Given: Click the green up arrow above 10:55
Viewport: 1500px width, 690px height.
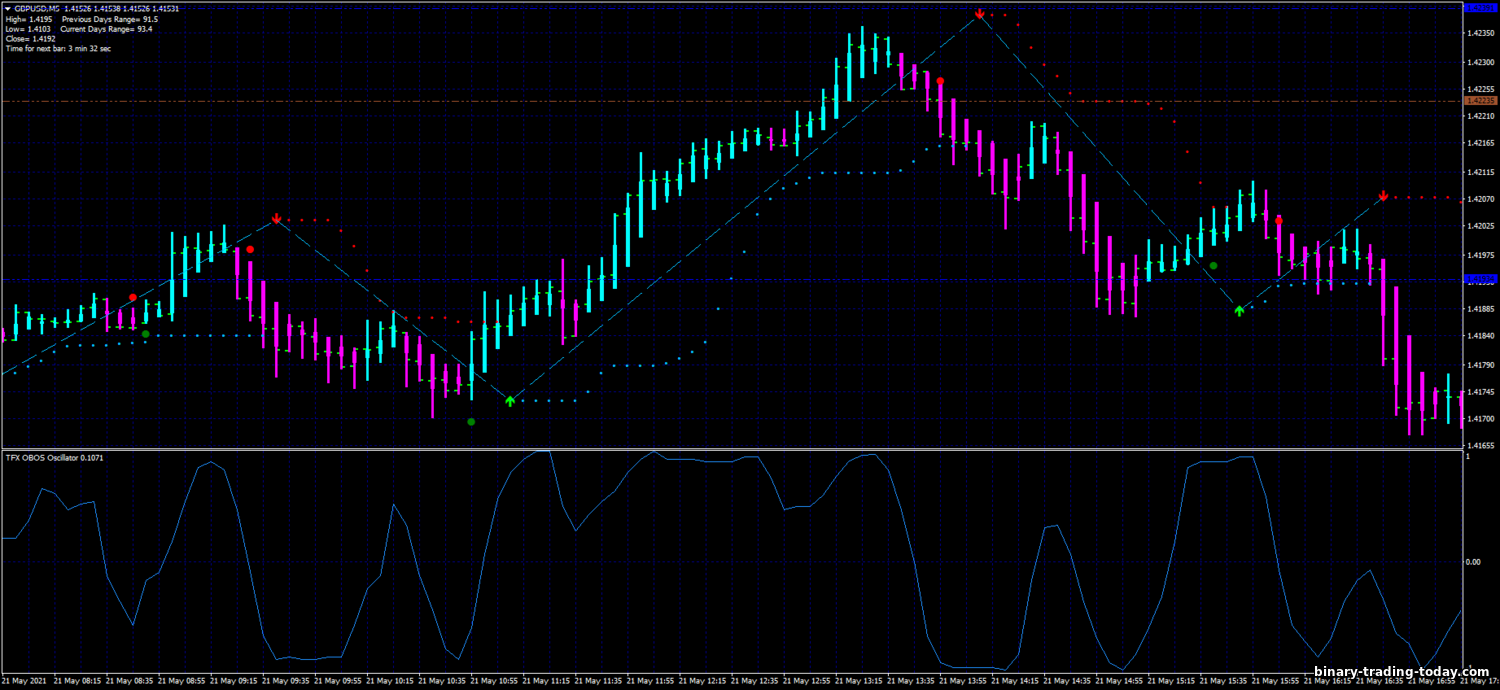Looking at the screenshot, I should (x=510, y=401).
